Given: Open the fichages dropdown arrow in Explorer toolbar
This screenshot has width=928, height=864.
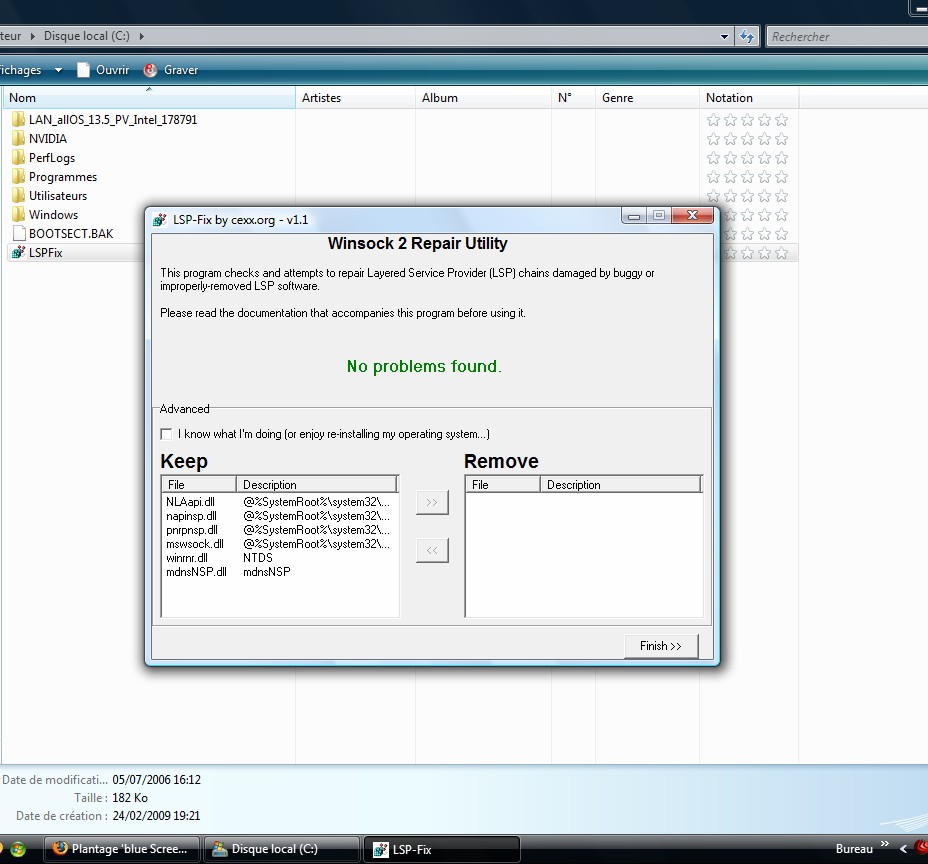Looking at the screenshot, I should [x=58, y=70].
